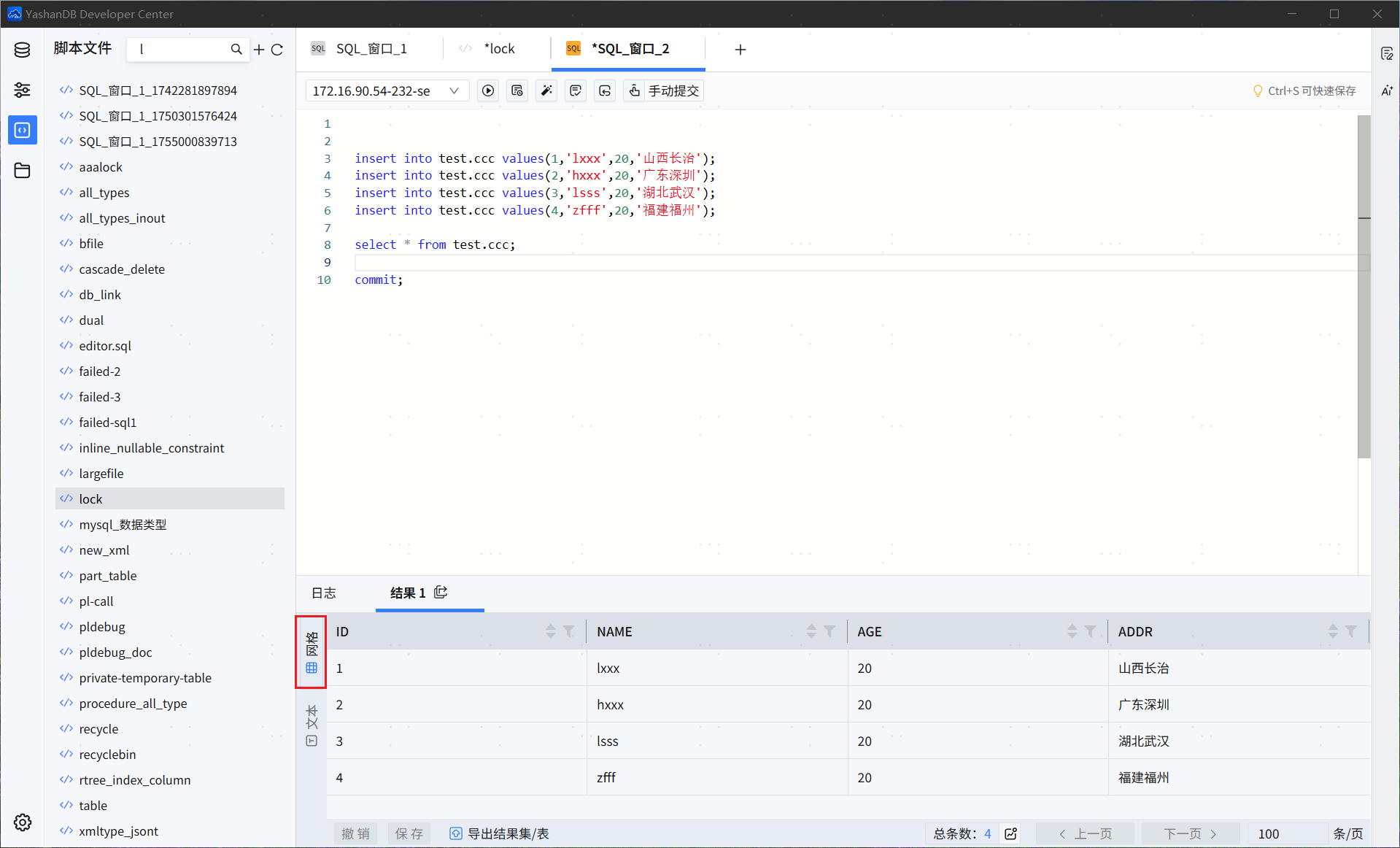Open settings gear in bottom-left sidebar
Screen dimensions: 1400x848
coord(22,822)
